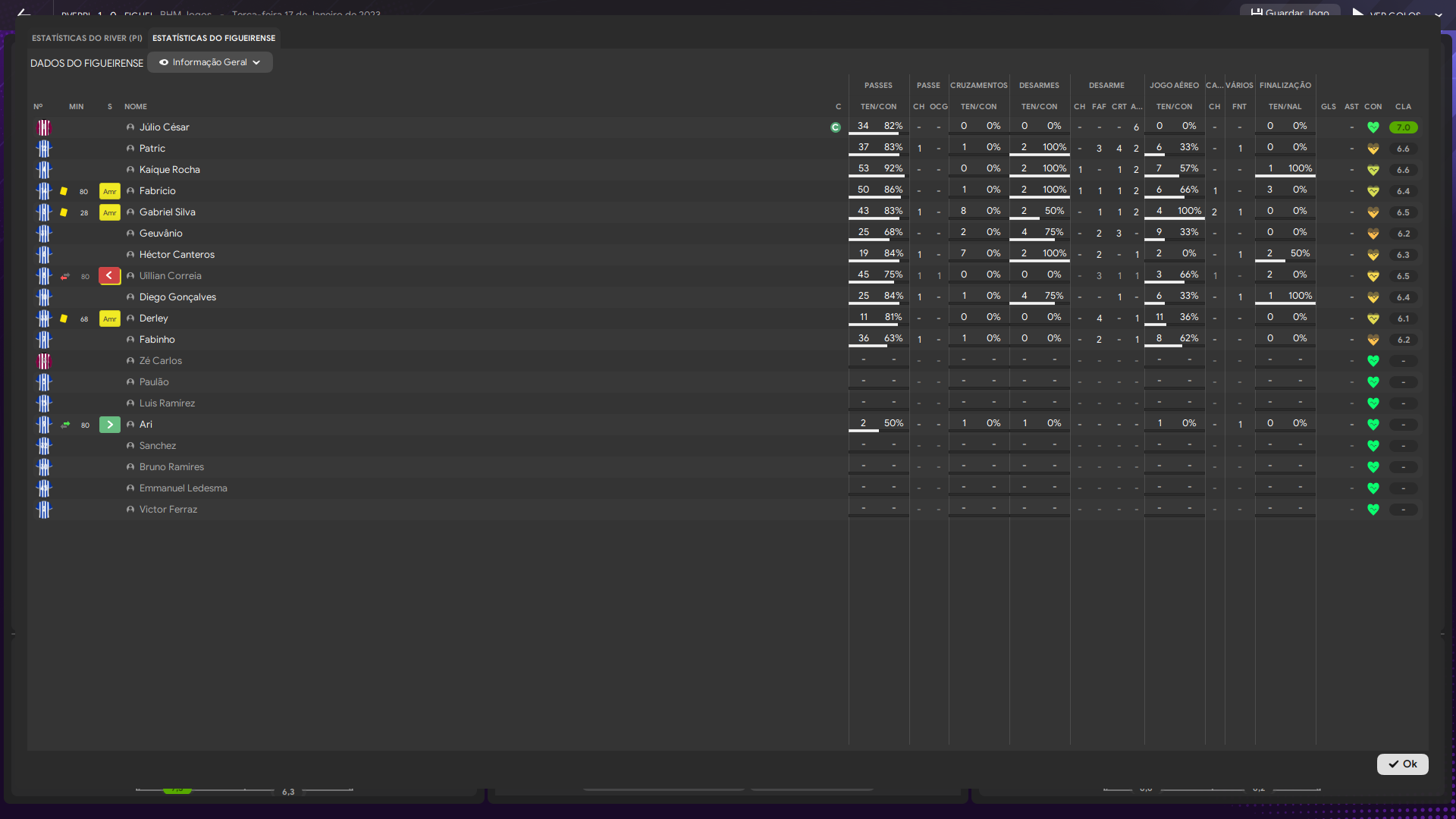The width and height of the screenshot is (1456, 819).
Task: Open Héctor Canteros's player info icon
Action: tap(130, 255)
